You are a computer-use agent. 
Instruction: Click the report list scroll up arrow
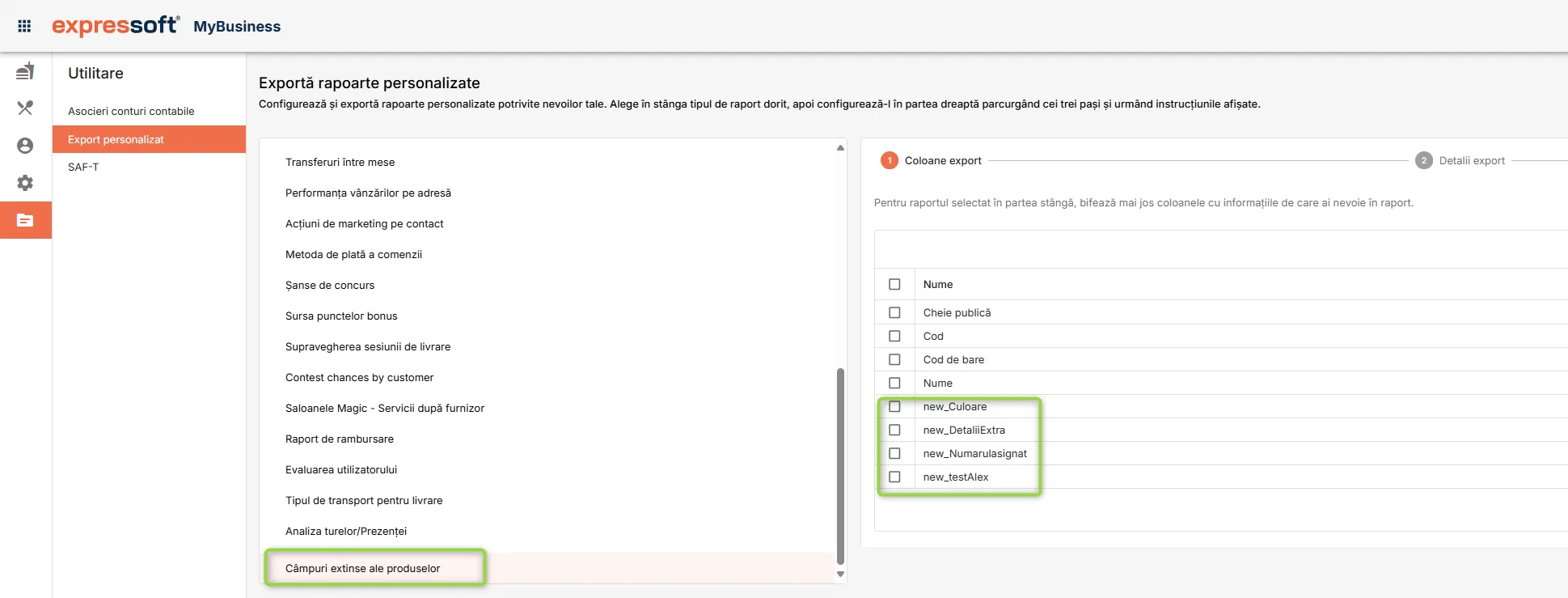coord(840,147)
